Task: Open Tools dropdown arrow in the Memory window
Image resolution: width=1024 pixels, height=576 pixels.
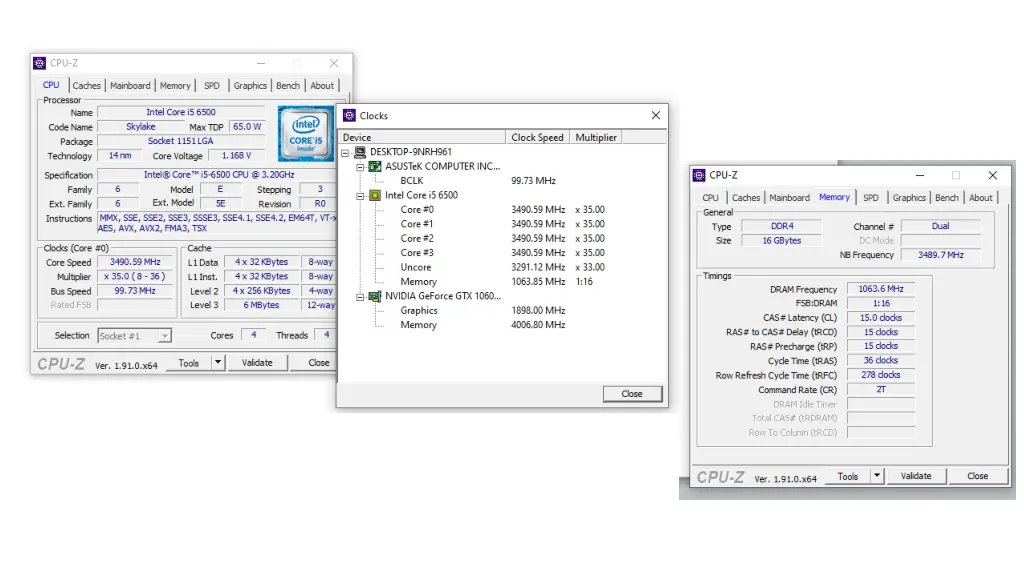Action: tap(877, 476)
